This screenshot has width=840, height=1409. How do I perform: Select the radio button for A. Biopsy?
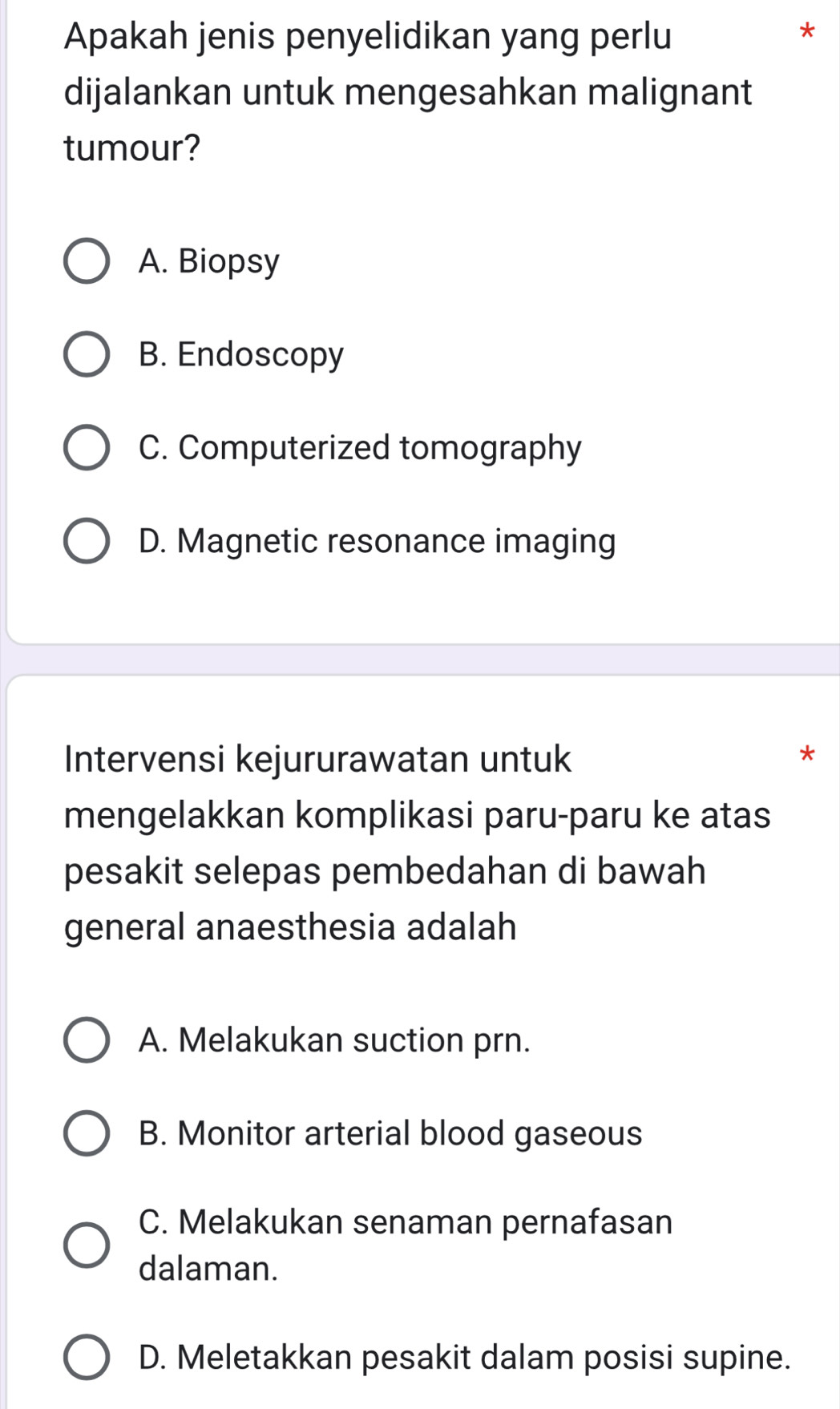click(x=87, y=261)
